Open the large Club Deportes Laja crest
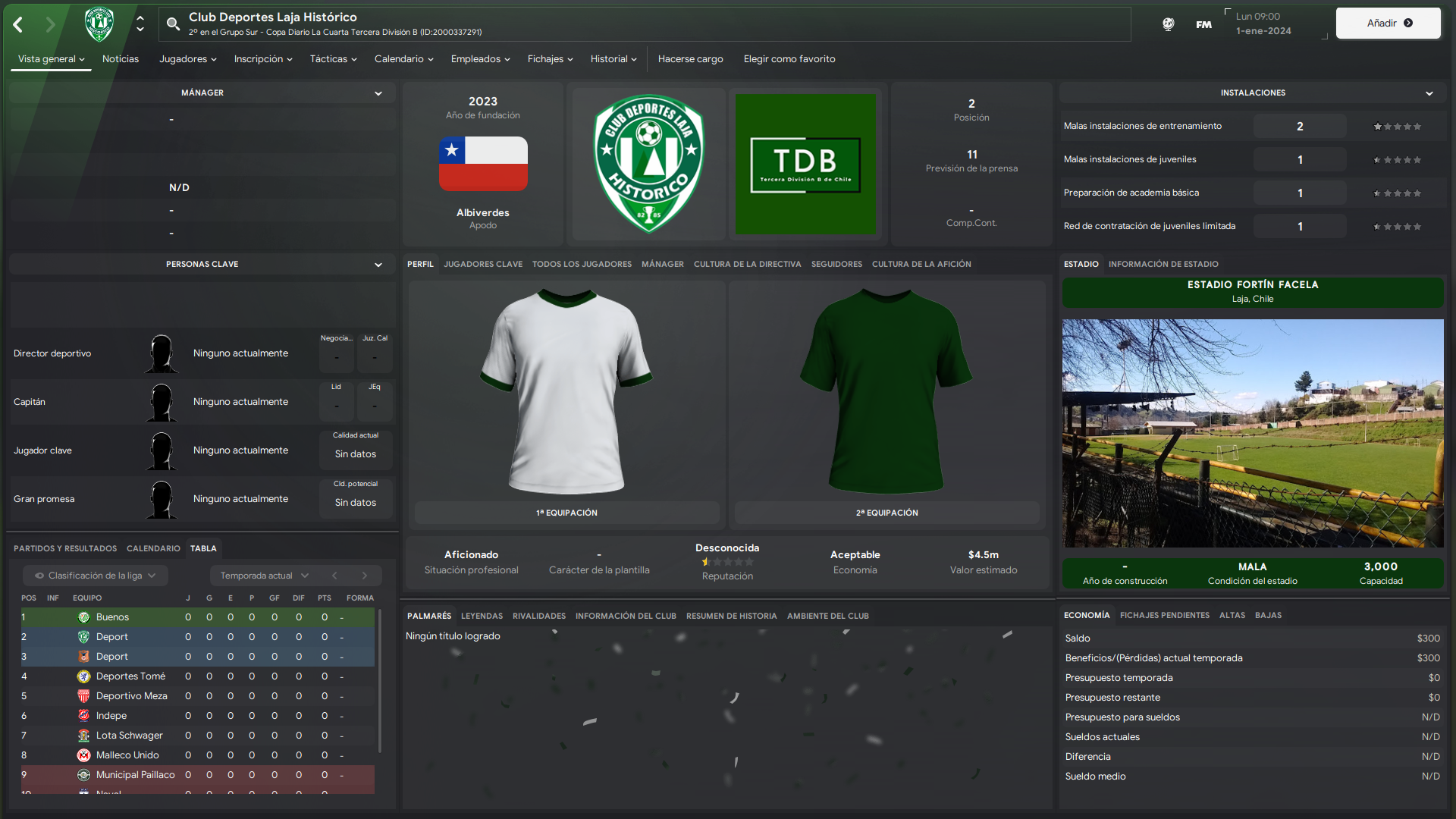The height and width of the screenshot is (819, 1456). click(x=649, y=163)
